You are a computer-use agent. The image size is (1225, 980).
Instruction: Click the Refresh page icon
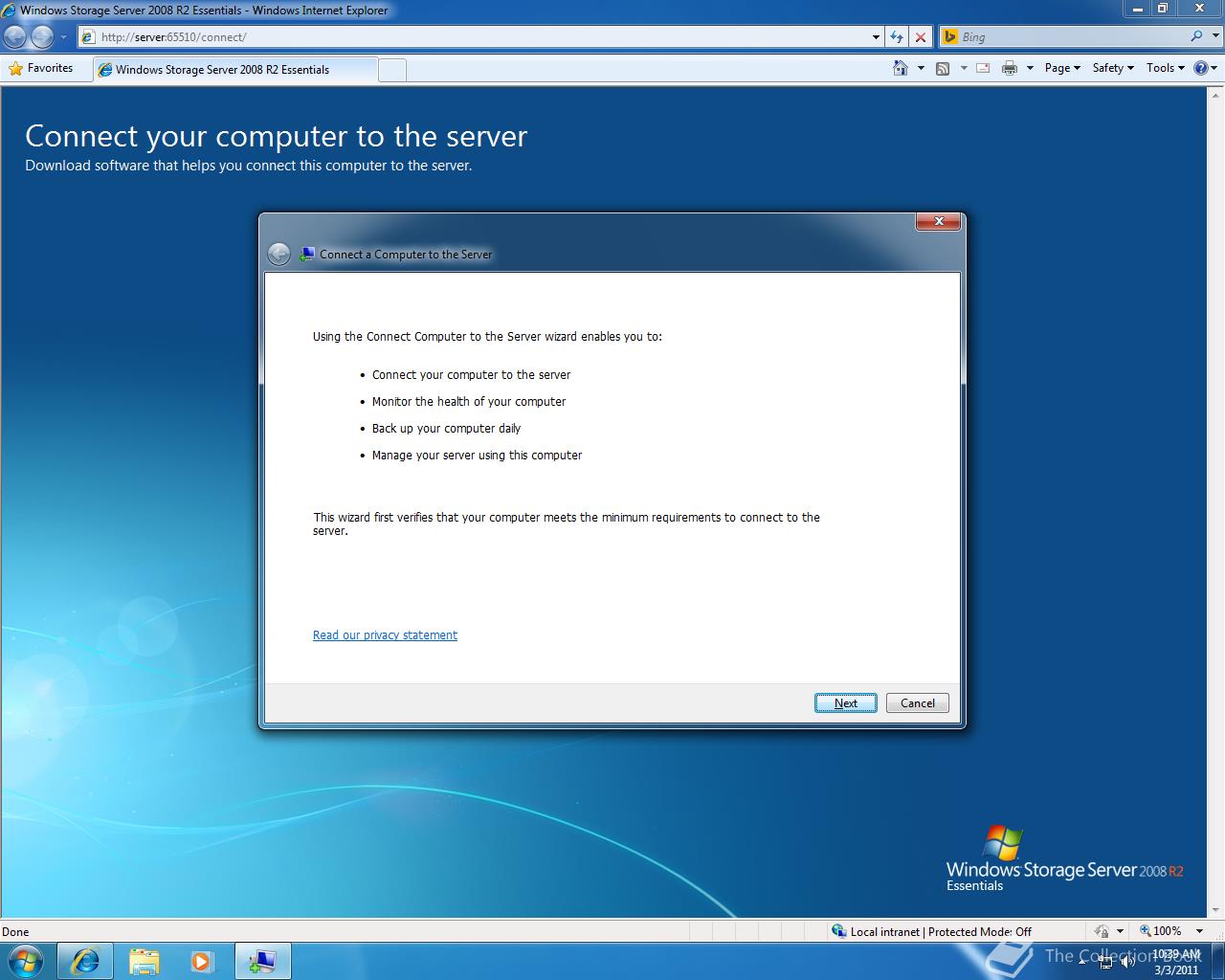[x=897, y=36]
